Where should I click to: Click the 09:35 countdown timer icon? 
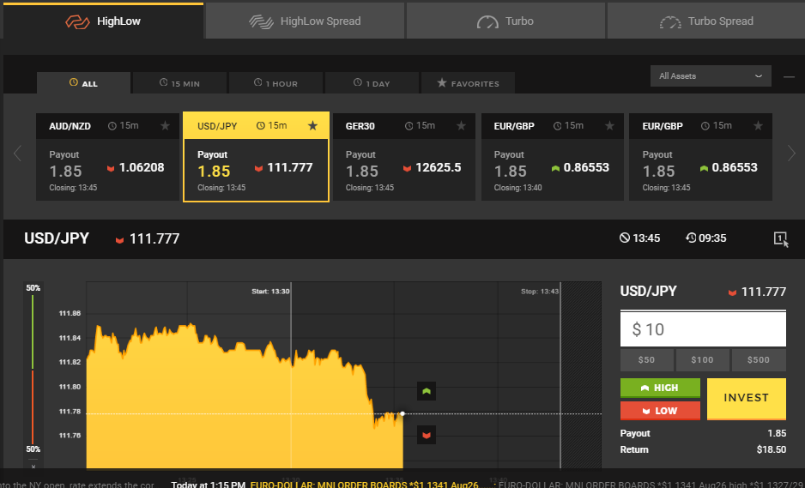691,238
